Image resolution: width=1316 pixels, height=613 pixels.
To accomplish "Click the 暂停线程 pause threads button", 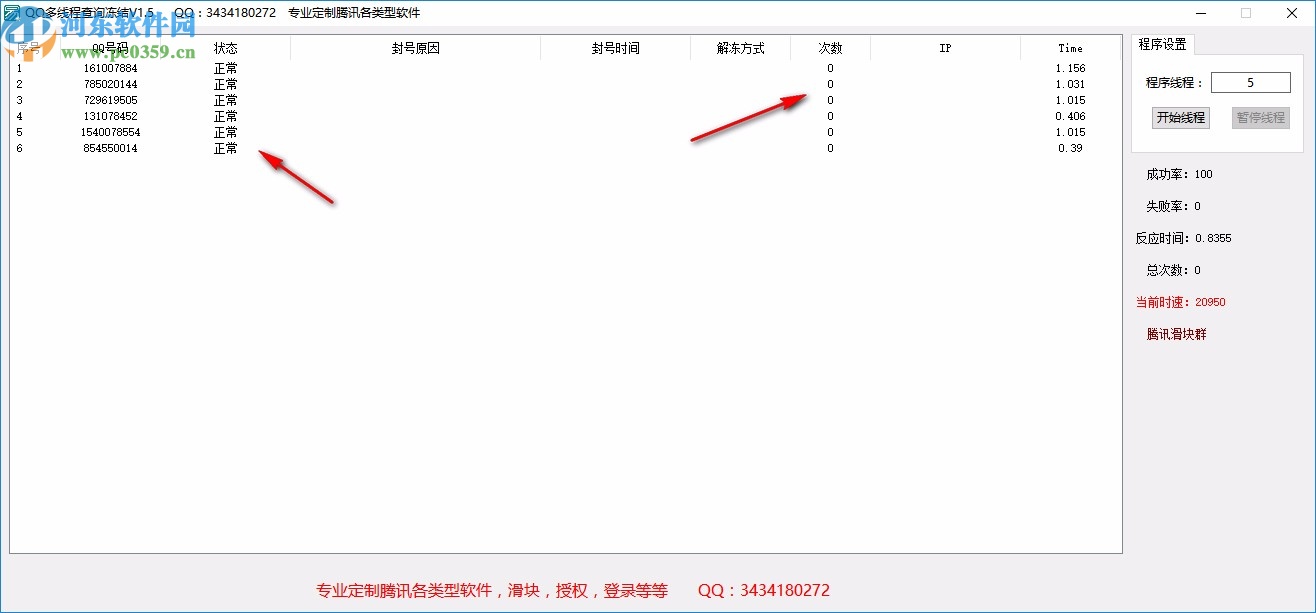I will tap(1260, 118).
